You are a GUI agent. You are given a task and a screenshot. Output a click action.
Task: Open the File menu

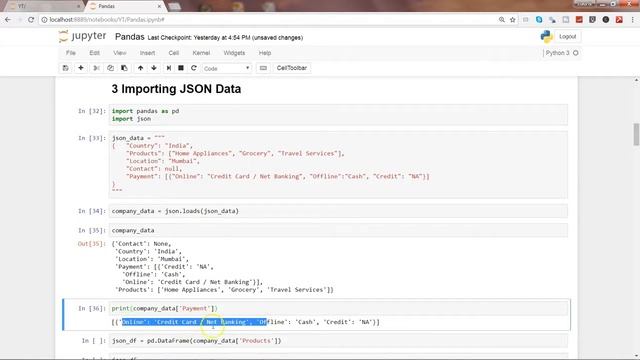pos(71,53)
